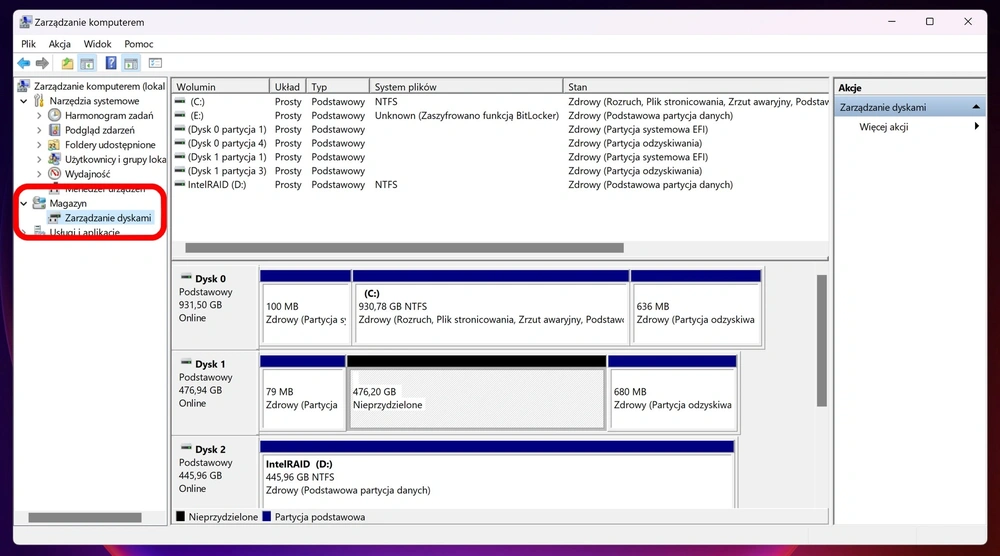The image size is (1000, 556).
Task: Click the blue Help question mark icon
Action: point(111,63)
